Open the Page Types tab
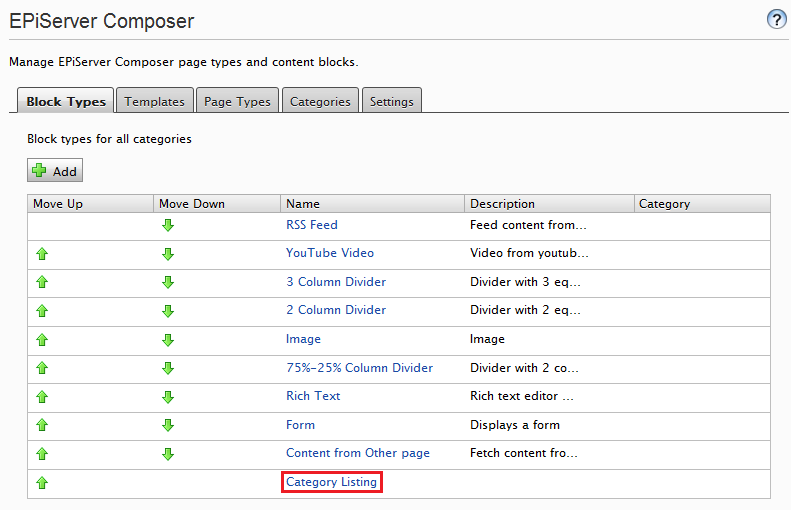Viewport: 791px width, 510px height. (237, 101)
